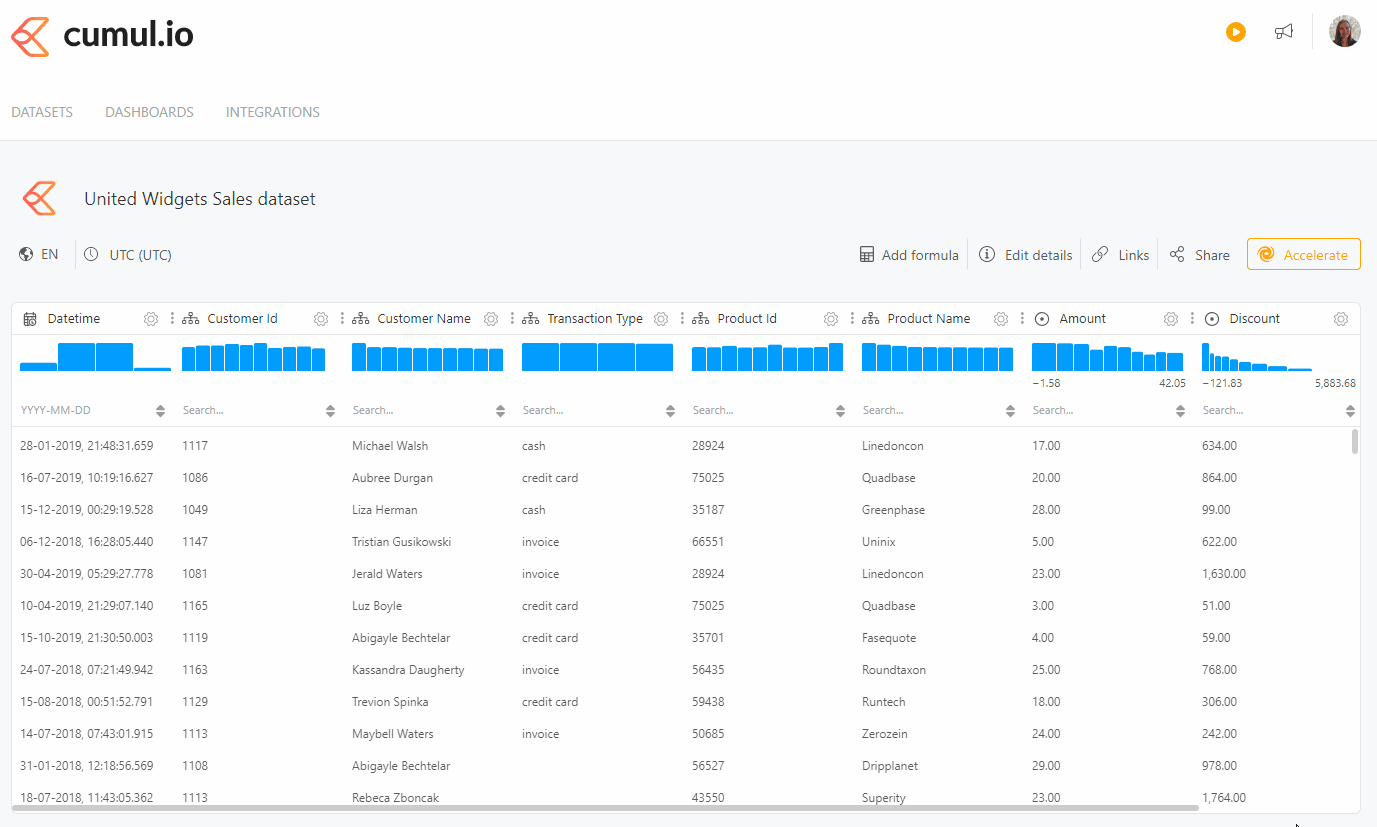The width and height of the screenshot is (1377, 827).
Task: Open settings gear for Customer Name column
Action: 491,319
